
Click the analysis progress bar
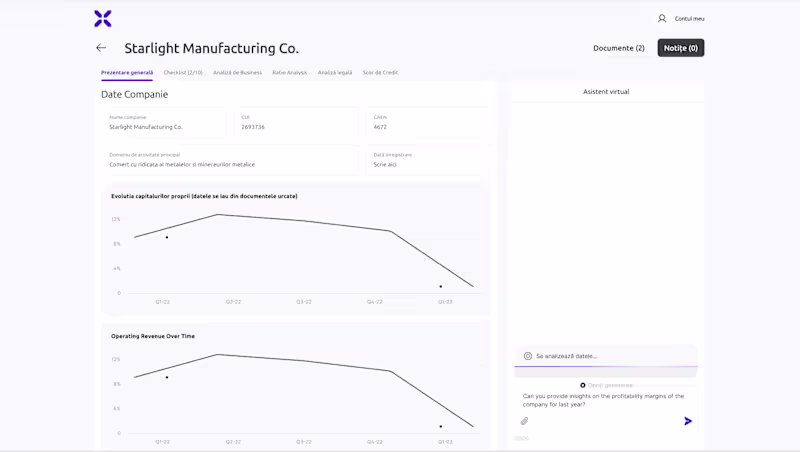(x=606, y=367)
